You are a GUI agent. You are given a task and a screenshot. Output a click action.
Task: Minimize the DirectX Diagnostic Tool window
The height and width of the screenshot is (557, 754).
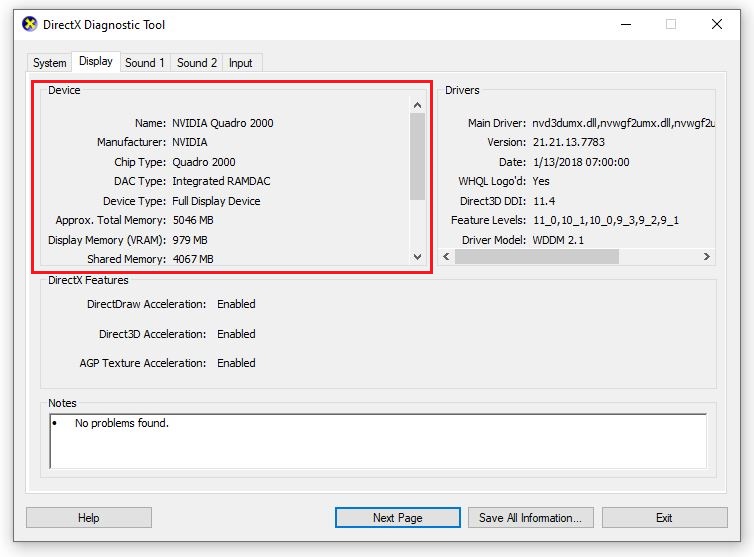coord(625,24)
